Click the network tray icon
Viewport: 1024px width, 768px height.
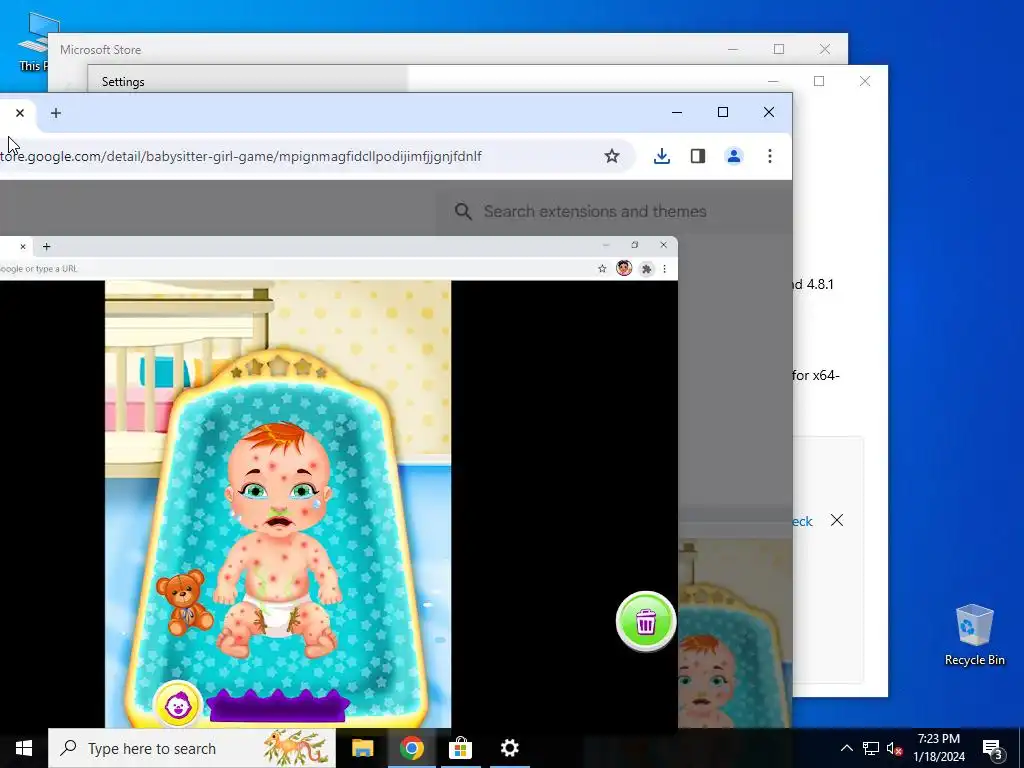(x=871, y=748)
